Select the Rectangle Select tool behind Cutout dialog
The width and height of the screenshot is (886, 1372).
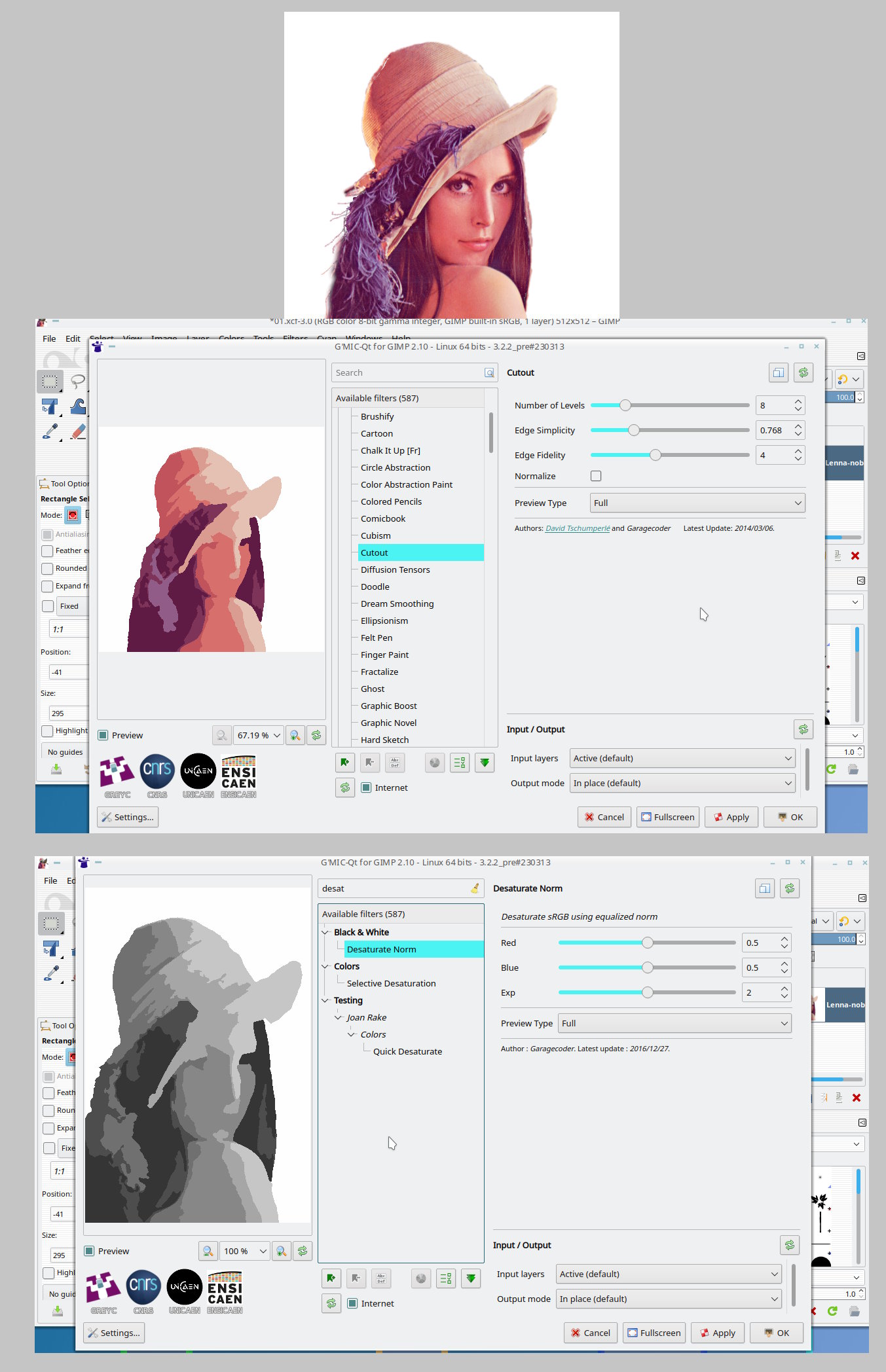(50, 381)
